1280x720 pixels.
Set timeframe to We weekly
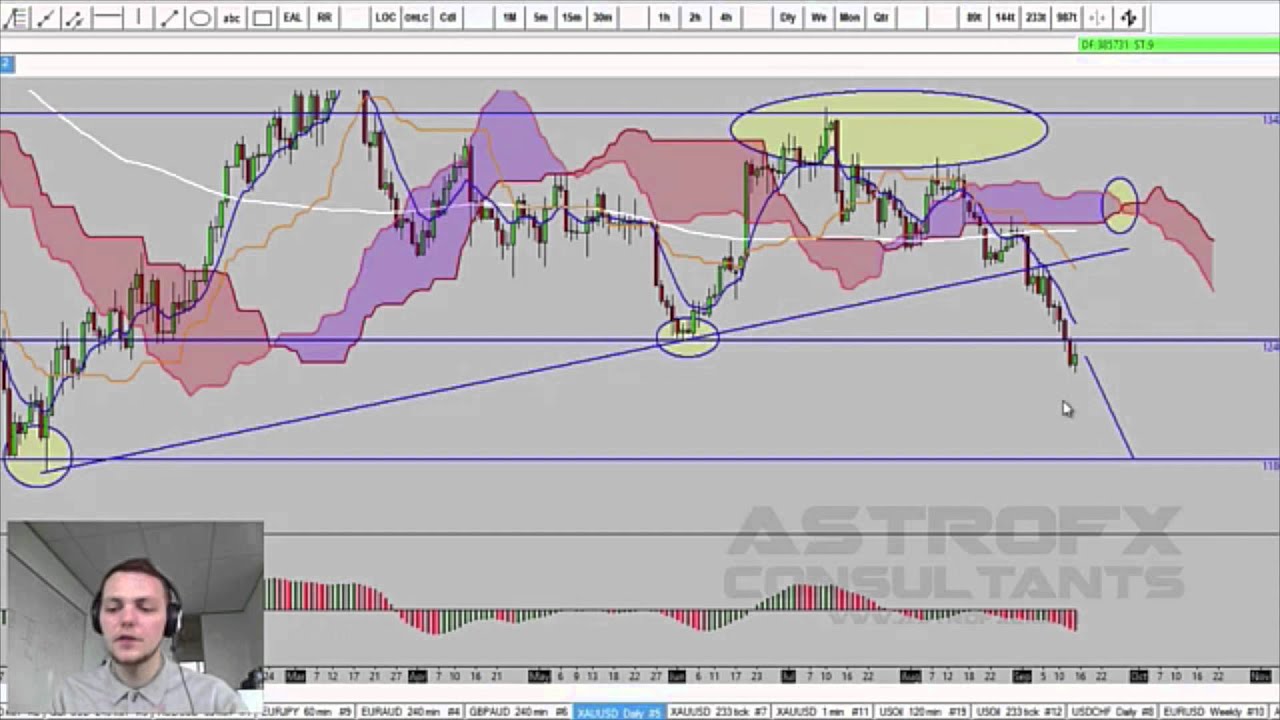(819, 17)
